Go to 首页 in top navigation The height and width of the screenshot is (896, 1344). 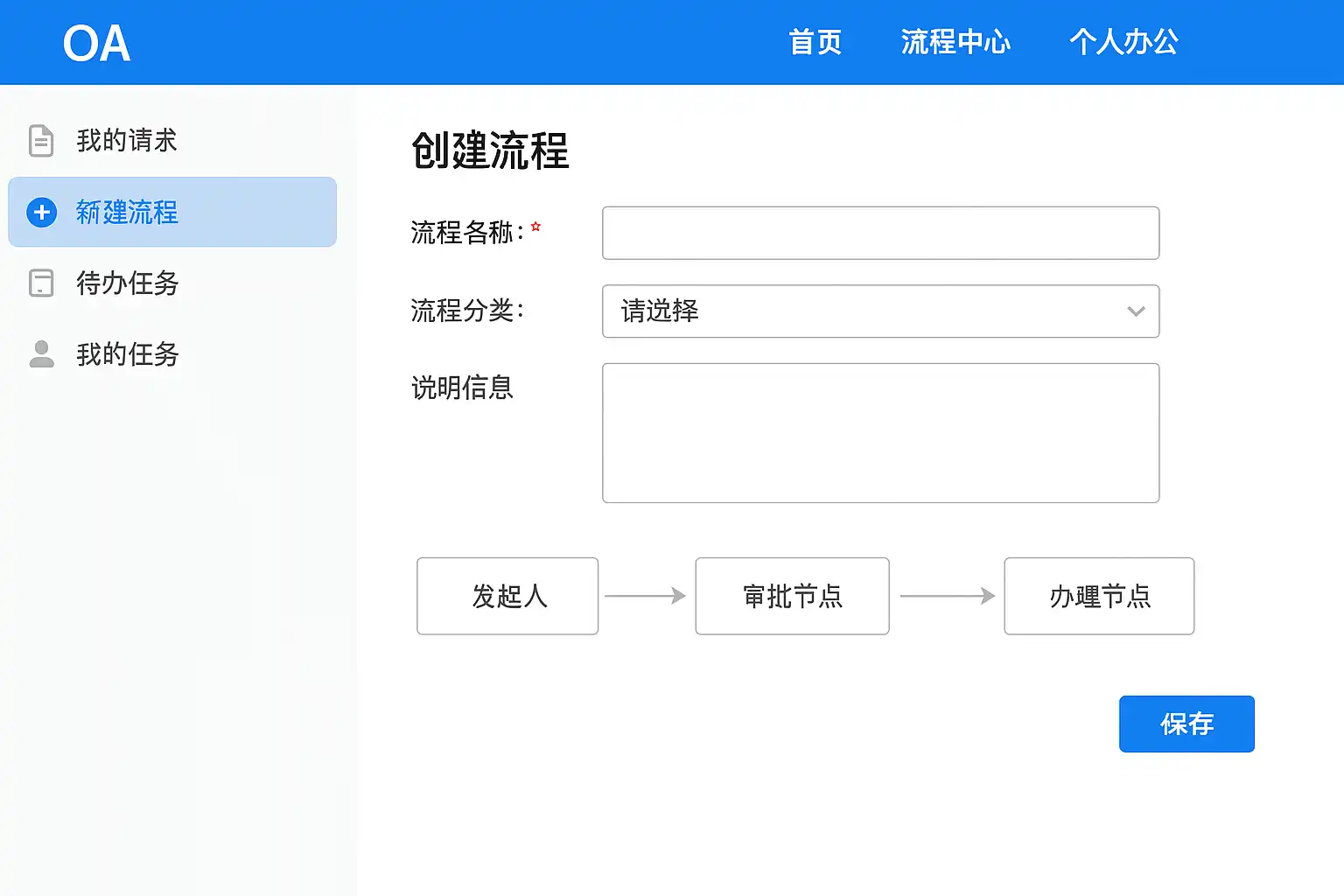[815, 42]
